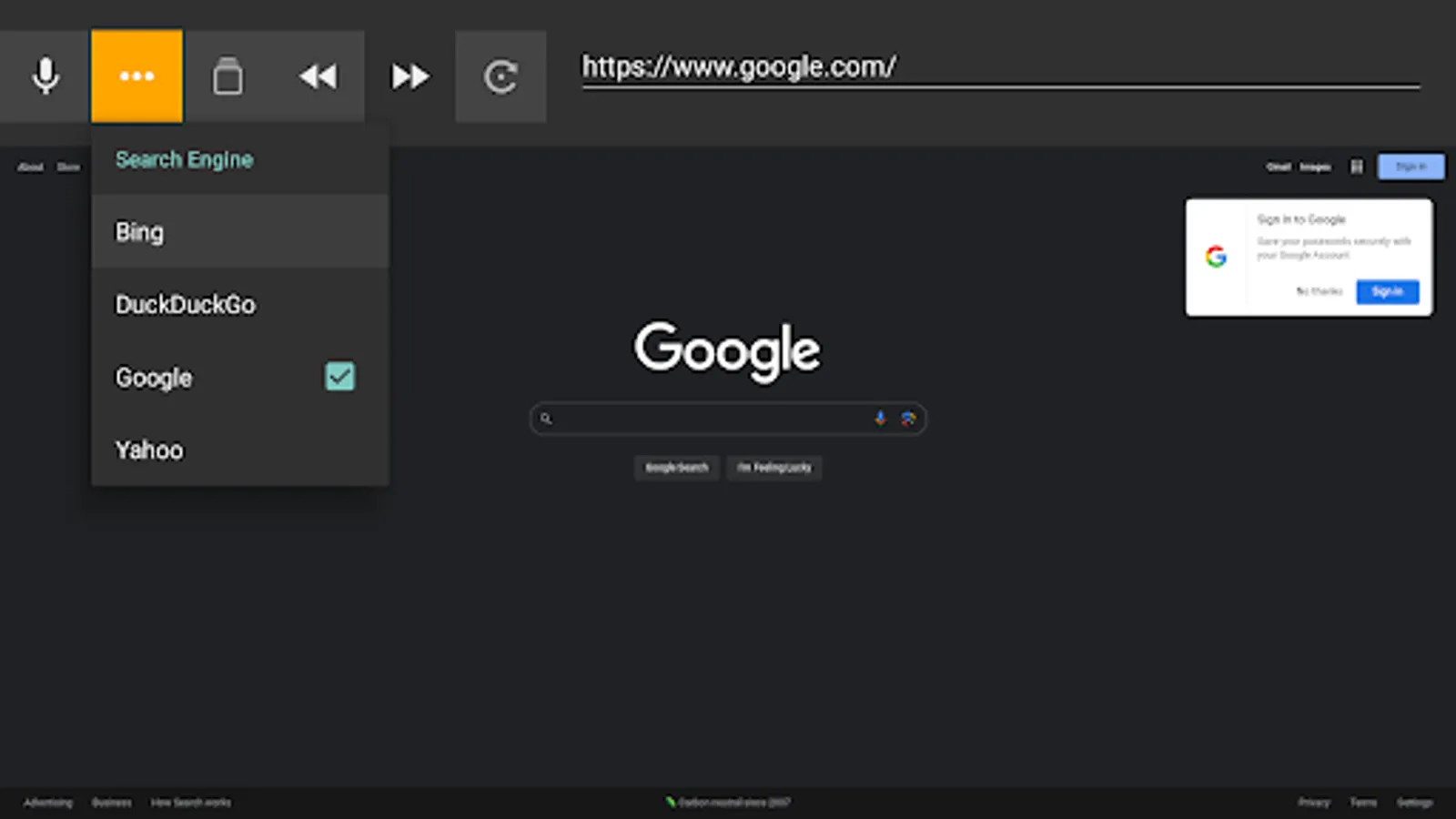The height and width of the screenshot is (819, 1456).
Task: Select Bing as the search engine
Action: pyautogui.click(x=240, y=232)
